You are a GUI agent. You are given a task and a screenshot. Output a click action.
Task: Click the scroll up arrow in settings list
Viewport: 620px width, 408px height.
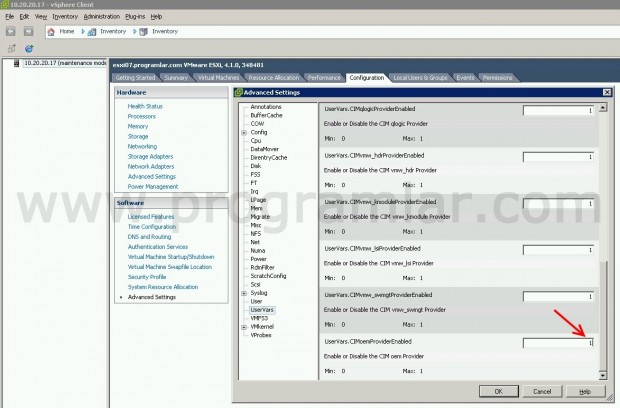603,107
